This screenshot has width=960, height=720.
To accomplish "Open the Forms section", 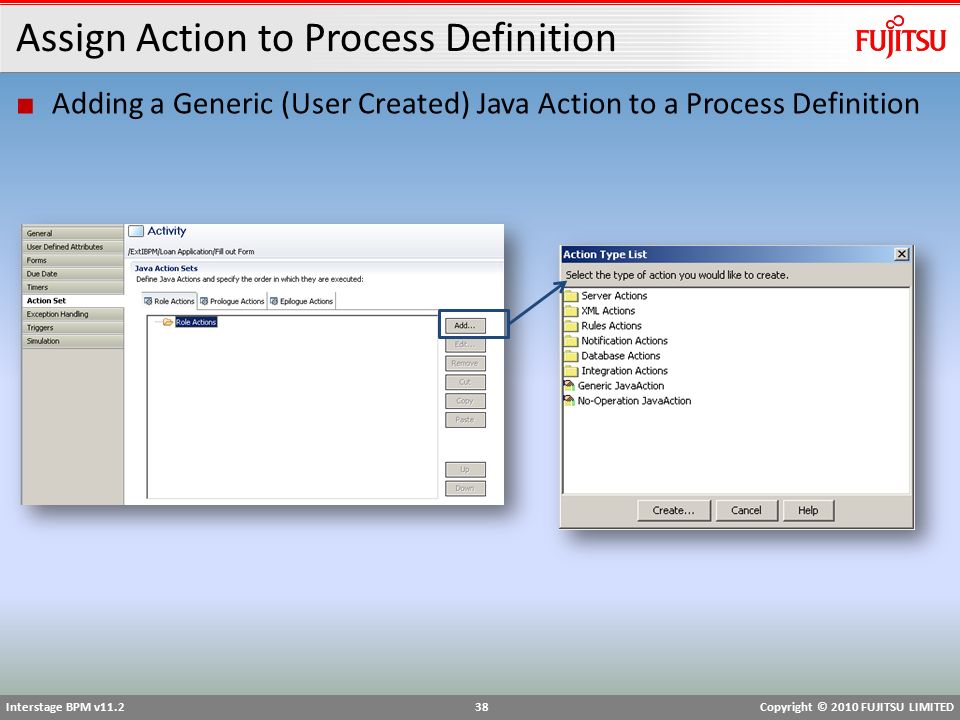I will pos(73,260).
